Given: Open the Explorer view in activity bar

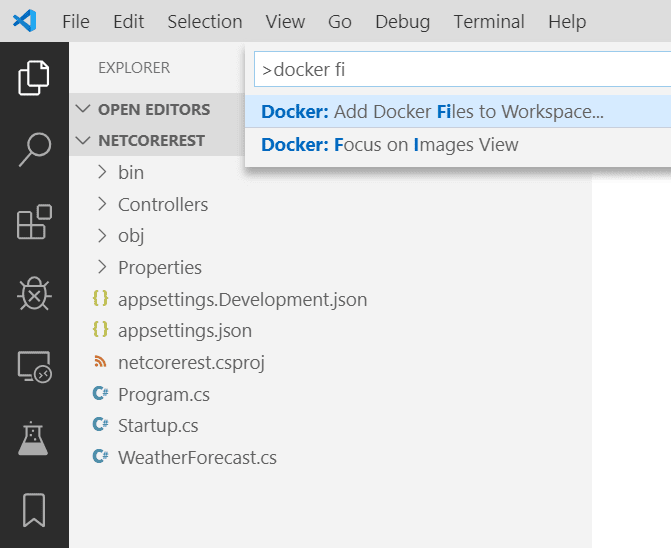Looking at the screenshot, I should (34, 78).
